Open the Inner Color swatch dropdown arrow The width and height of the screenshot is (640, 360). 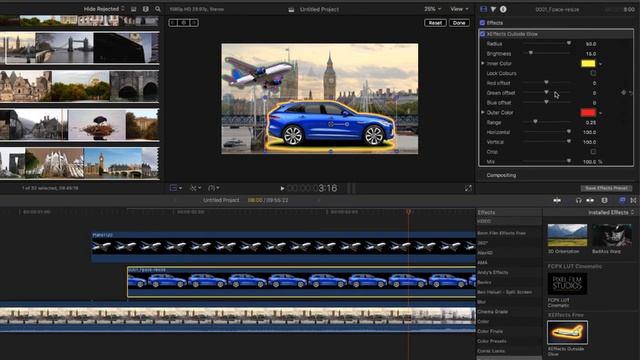pyautogui.click(x=600, y=64)
